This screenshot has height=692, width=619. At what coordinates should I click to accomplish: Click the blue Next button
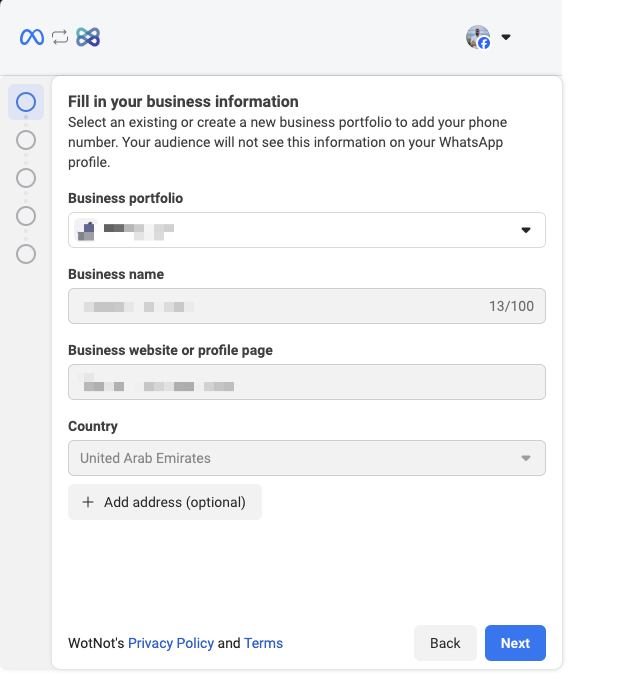pos(515,643)
